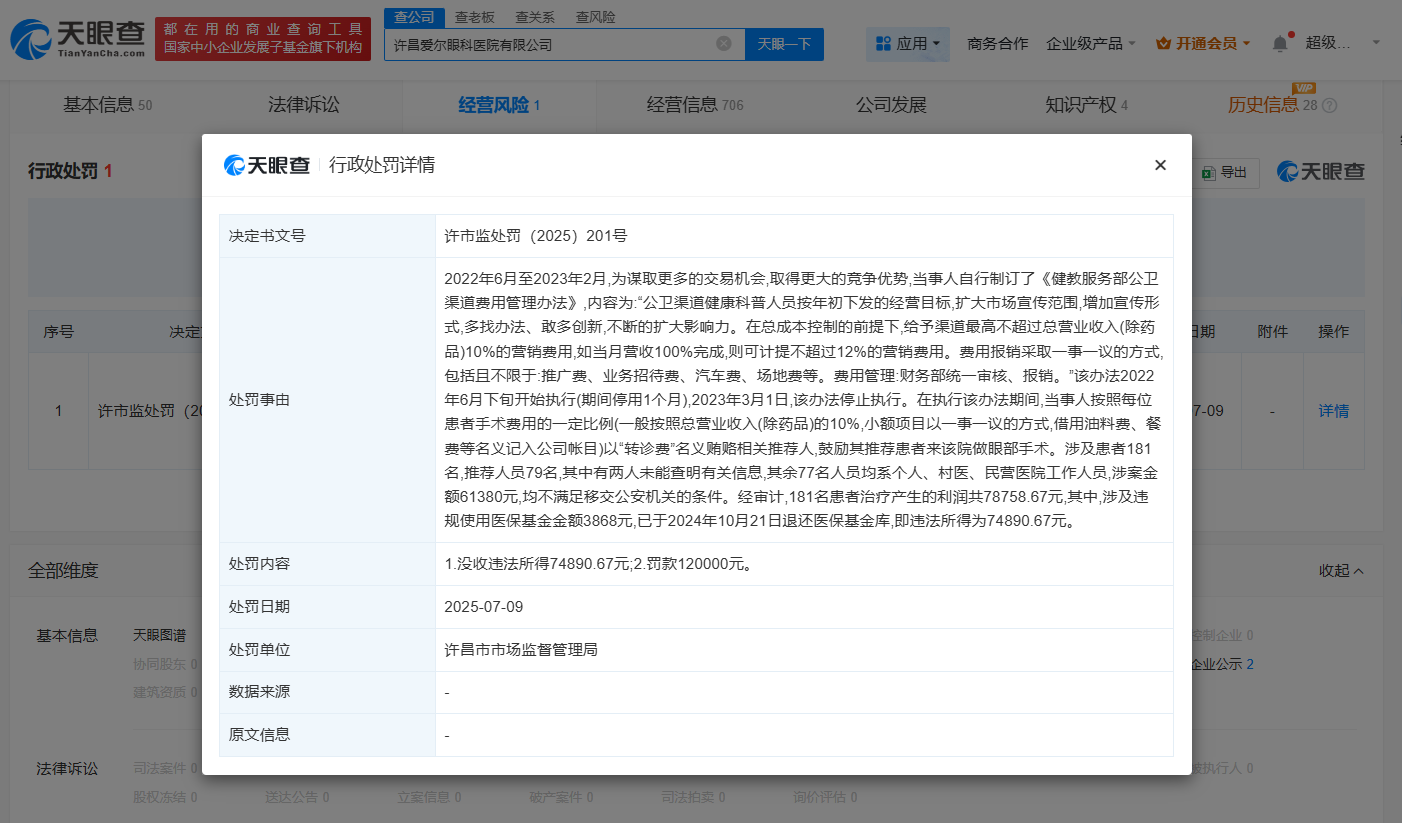Click the dialog's 2025-07-09 penalty date value
The width and height of the screenshot is (1402, 823).
point(484,607)
